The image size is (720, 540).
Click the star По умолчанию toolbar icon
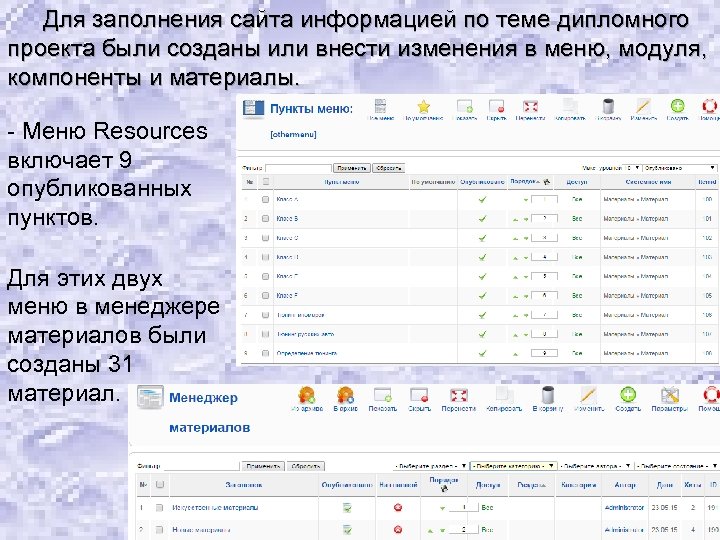423,107
